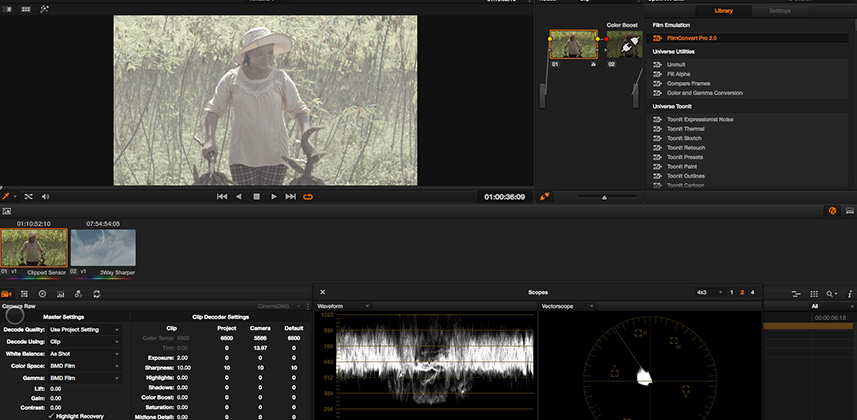This screenshot has width=857, height=420.
Task: Open the Camera Raw palette icon
Action: pyautogui.click(x=7, y=294)
